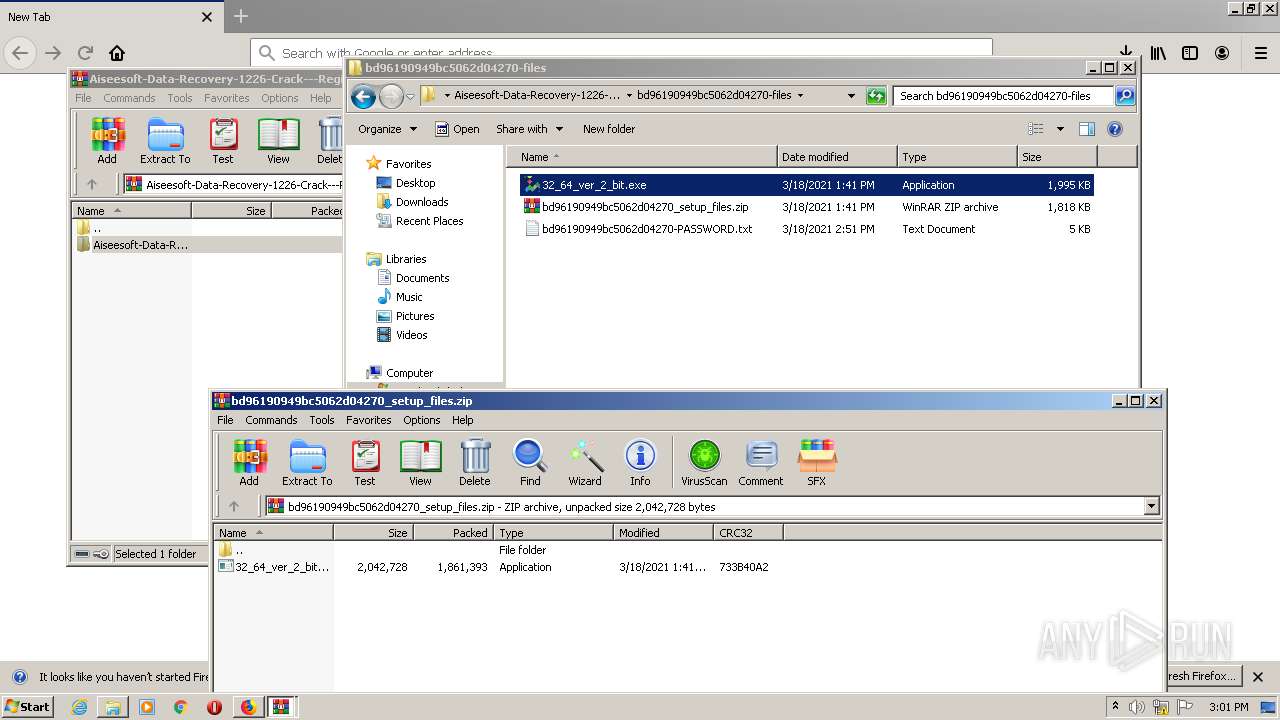
Task: Click Extract To in Aiseesoft WinRAR window
Action: coord(165,141)
